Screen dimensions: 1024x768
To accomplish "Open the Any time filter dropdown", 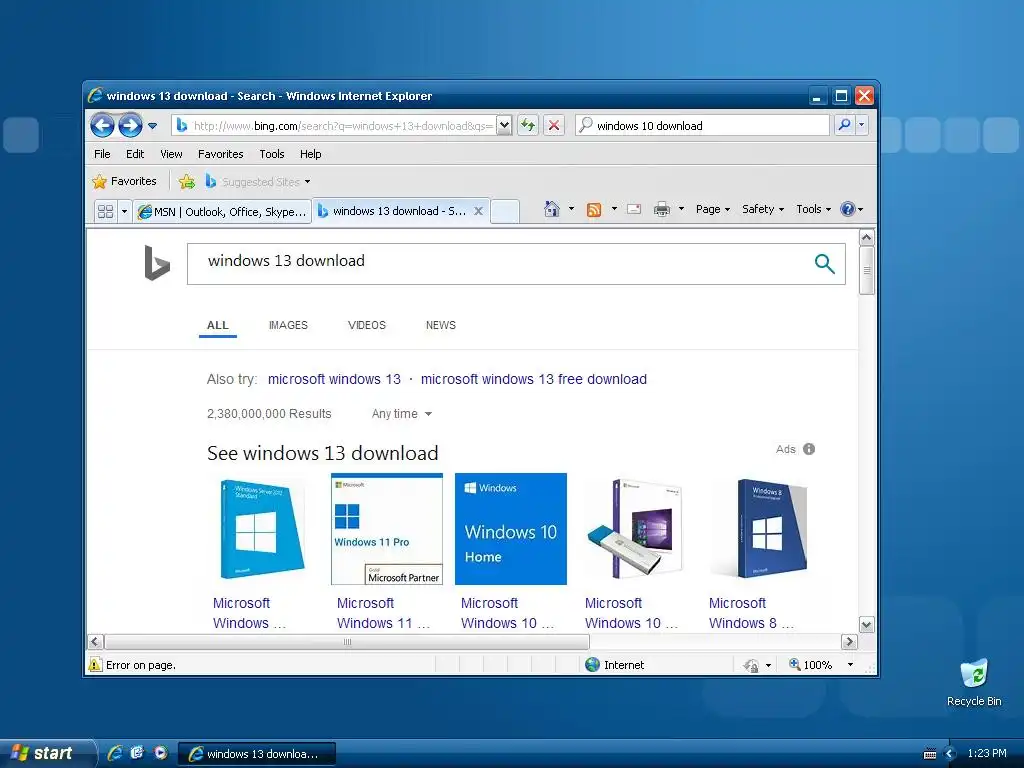I will pyautogui.click(x=402, y=413).
